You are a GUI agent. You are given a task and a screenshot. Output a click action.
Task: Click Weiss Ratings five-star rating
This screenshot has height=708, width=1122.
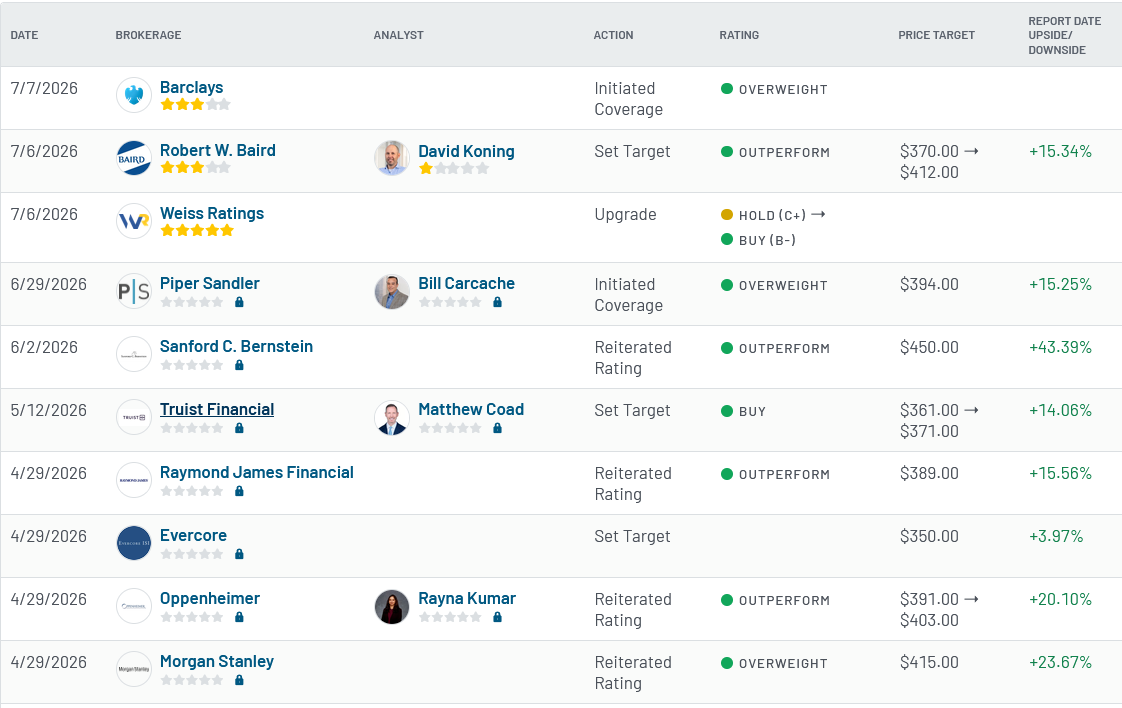tap(197, 231)
